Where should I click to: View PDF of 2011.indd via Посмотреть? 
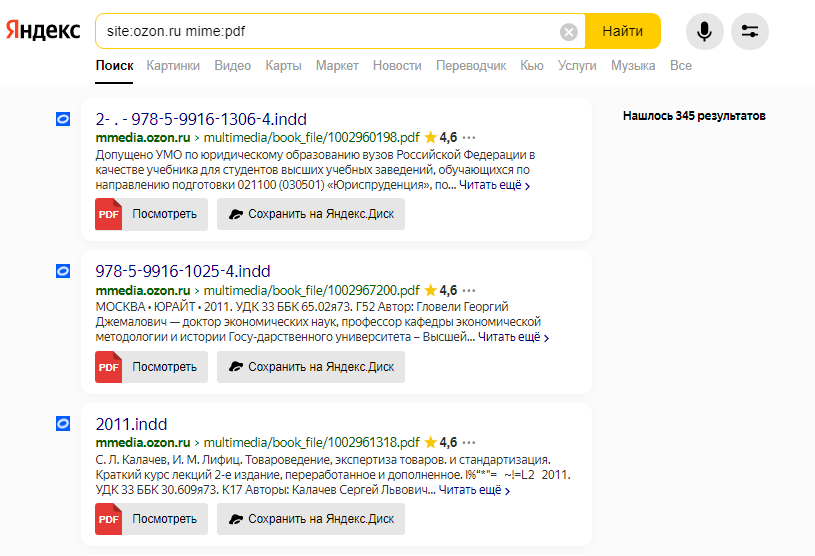tap(164, 519)
